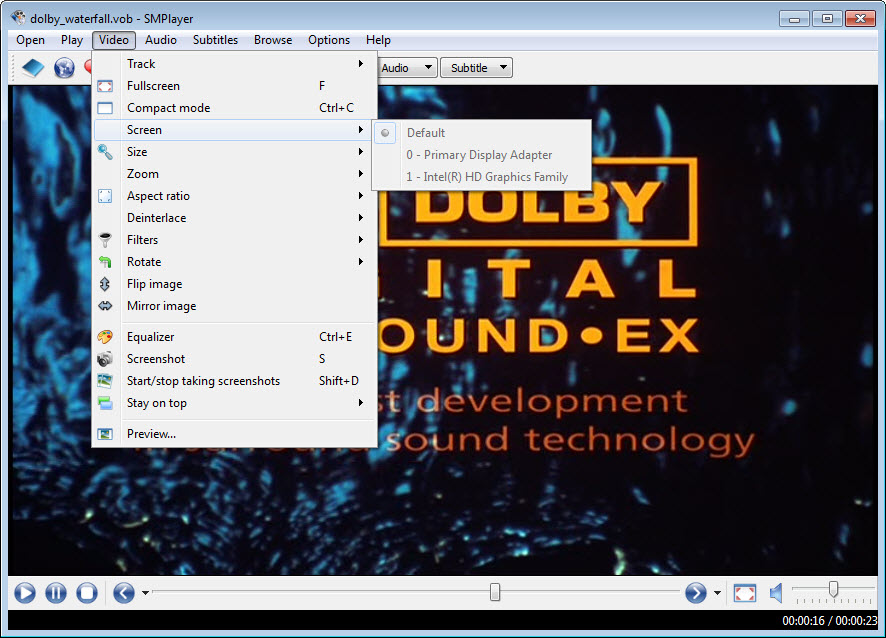Click the volume slider handle
This screenshot has height=638, width=886.
click(833, 589)
